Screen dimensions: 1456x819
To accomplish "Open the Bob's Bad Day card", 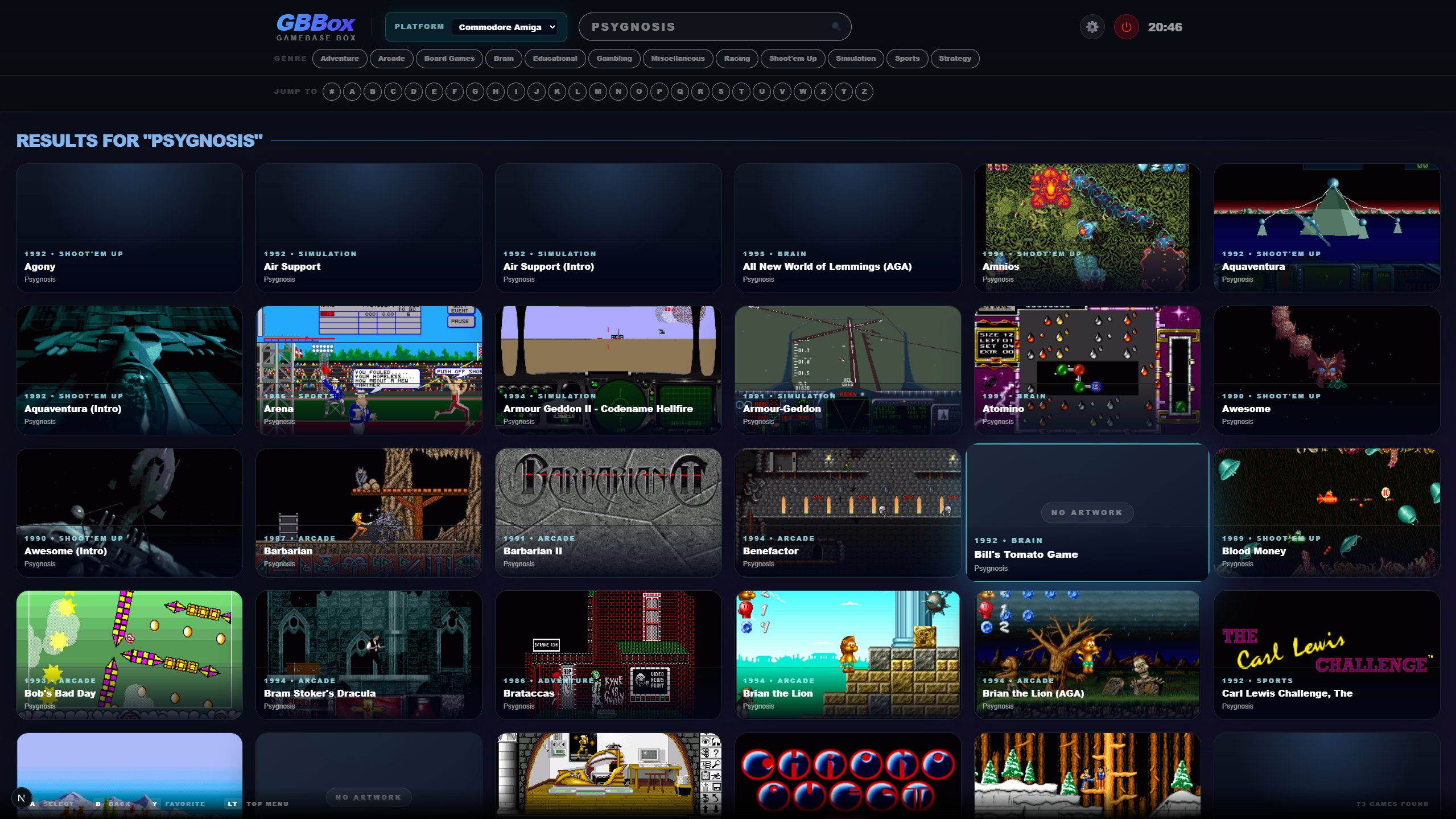I will pyautogui.click(x=130, y=655).
